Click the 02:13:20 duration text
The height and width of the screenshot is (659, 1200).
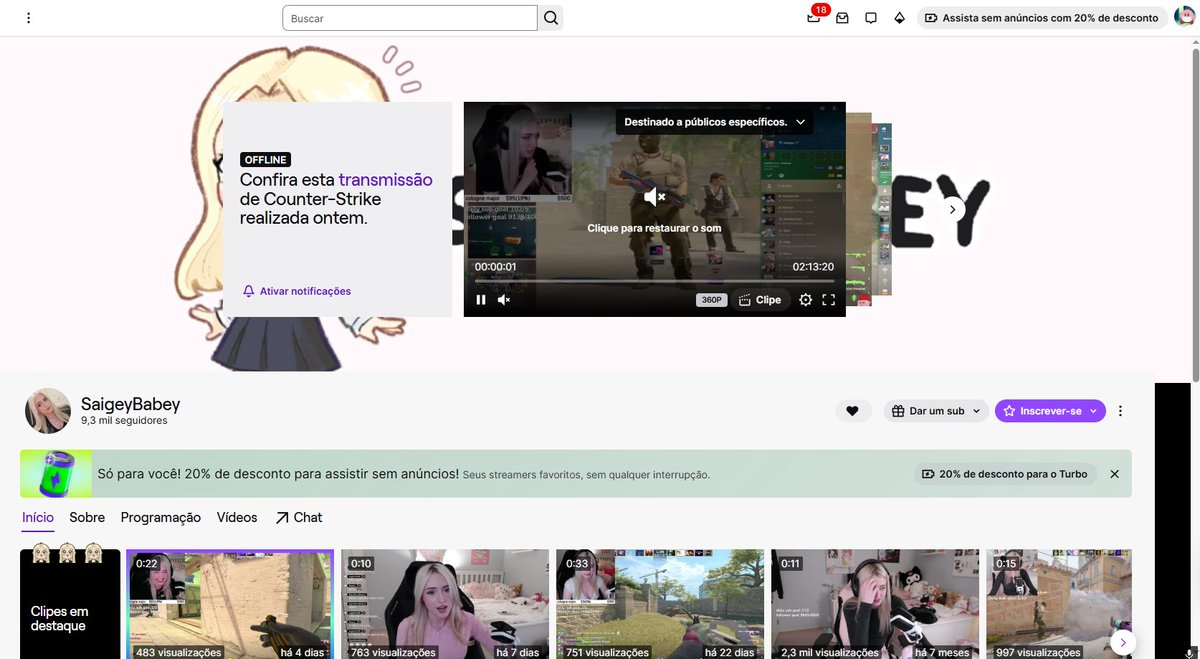(x=813, y=267)
